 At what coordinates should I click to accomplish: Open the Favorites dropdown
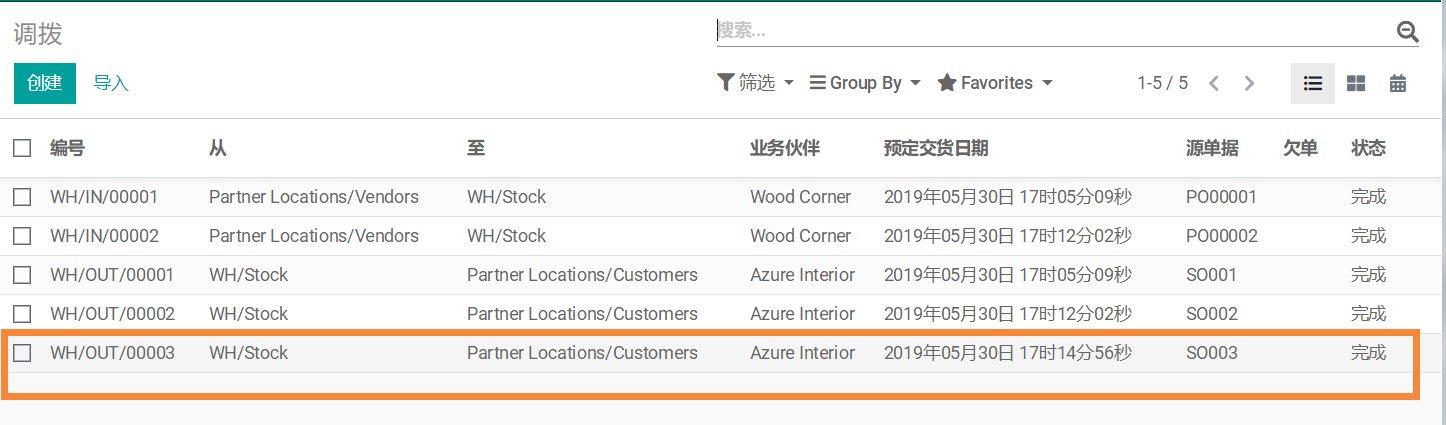click(995, 83)
